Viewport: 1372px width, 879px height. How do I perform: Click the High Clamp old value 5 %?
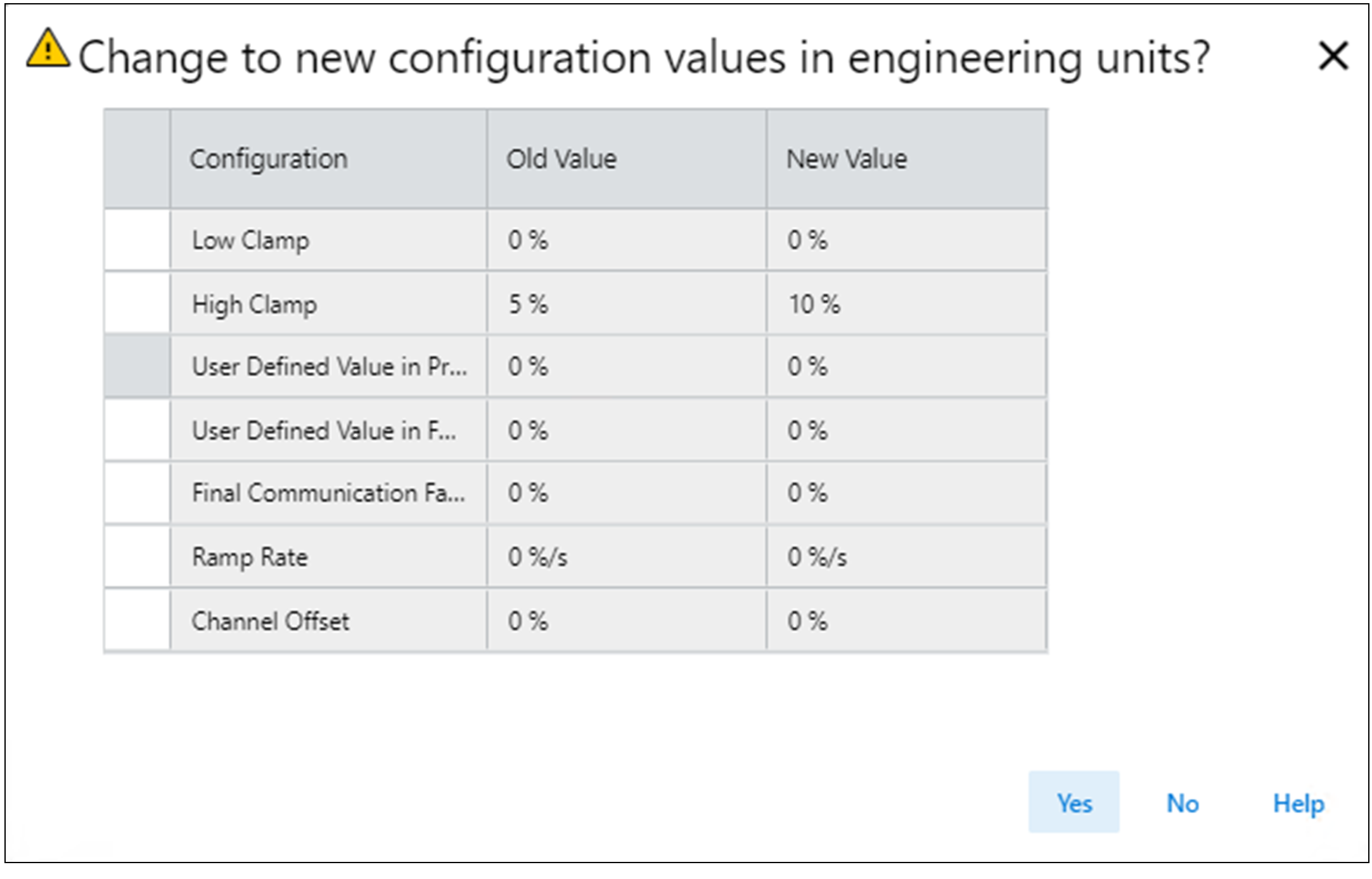[528, 304]
